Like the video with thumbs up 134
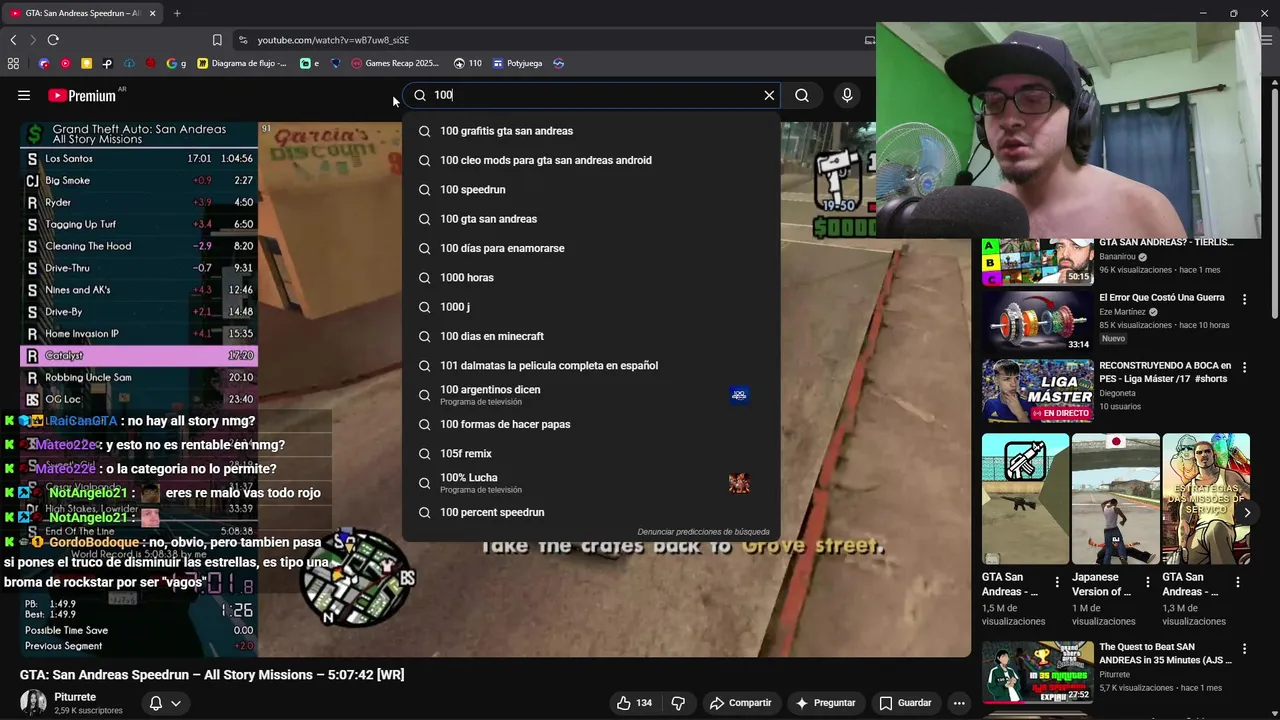The width and height of the screenshot is (1280, 720). pos(634,703)
